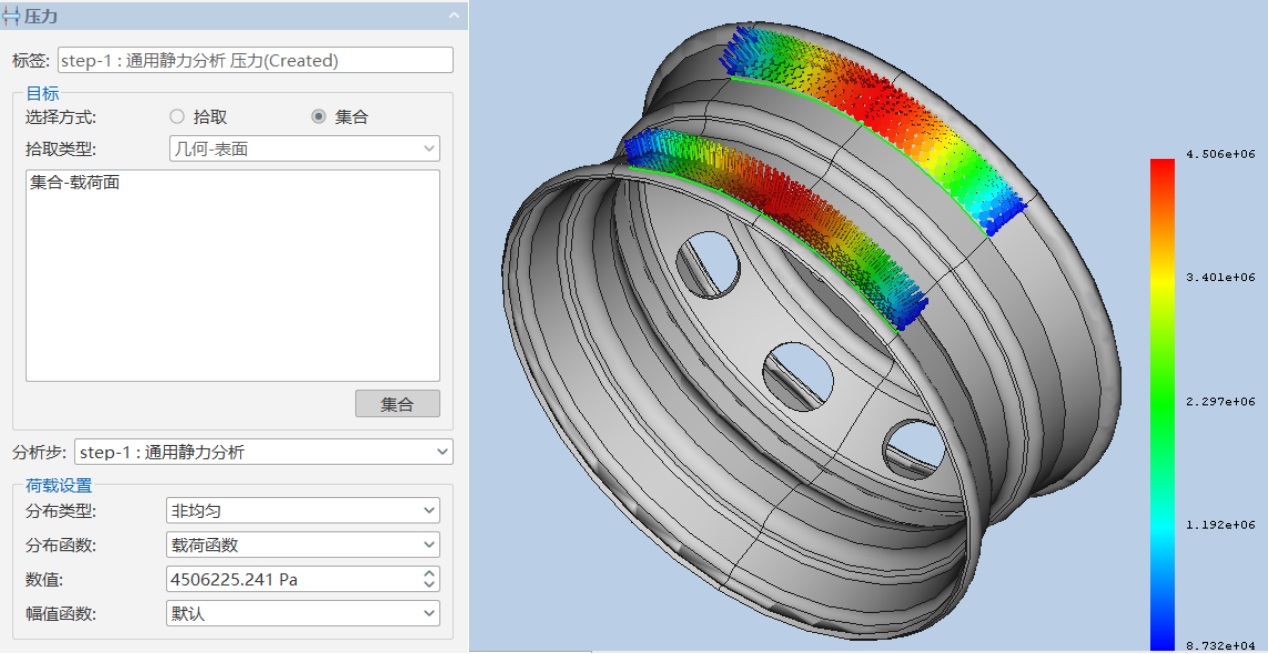This screenshot has width=1268, height=654.
Task: Click the 压力 panel title text
Action: (x=40, y=15)
